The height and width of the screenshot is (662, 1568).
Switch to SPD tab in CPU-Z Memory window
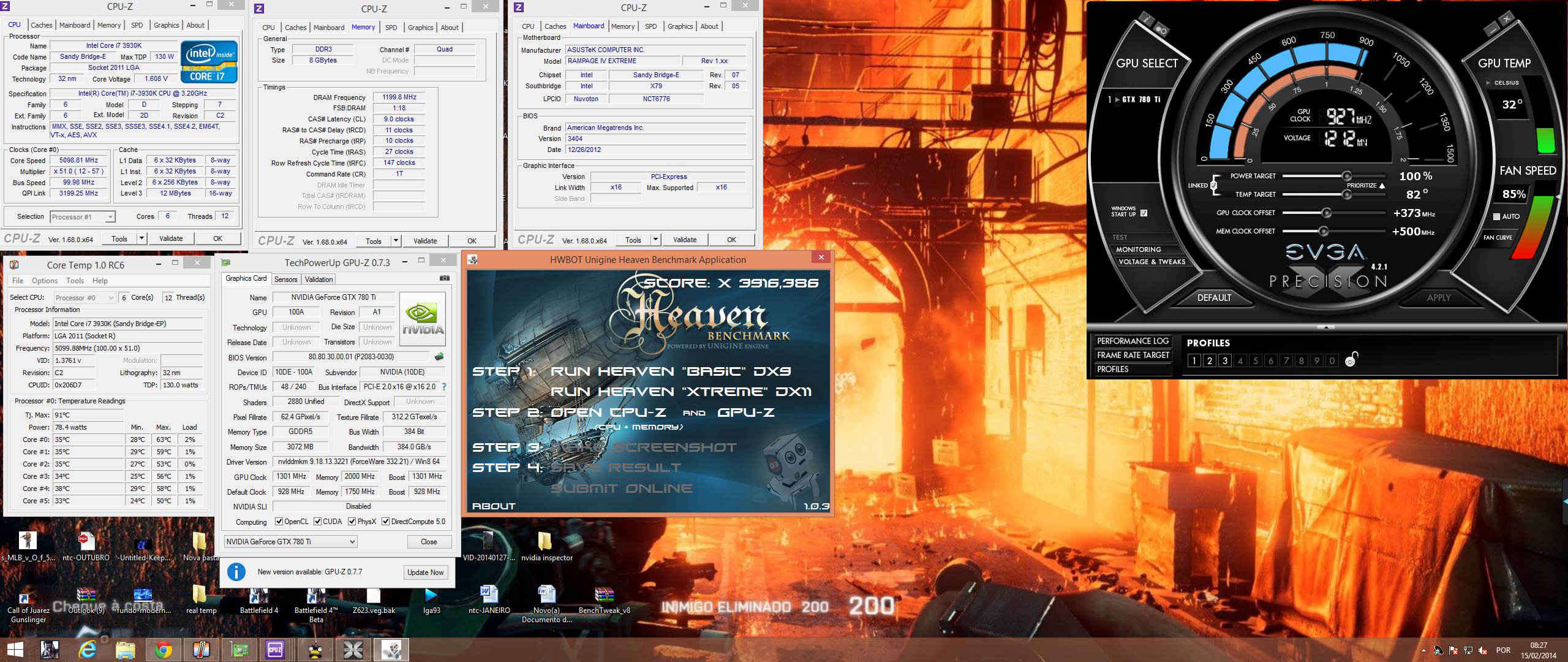click(391, 28)
